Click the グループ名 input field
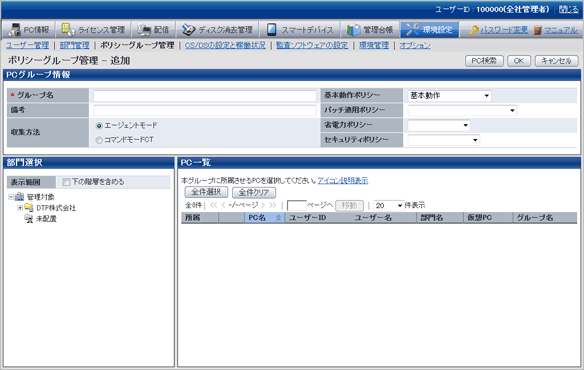The height and width of the screenshot is (370, 584). pos(205,96)
